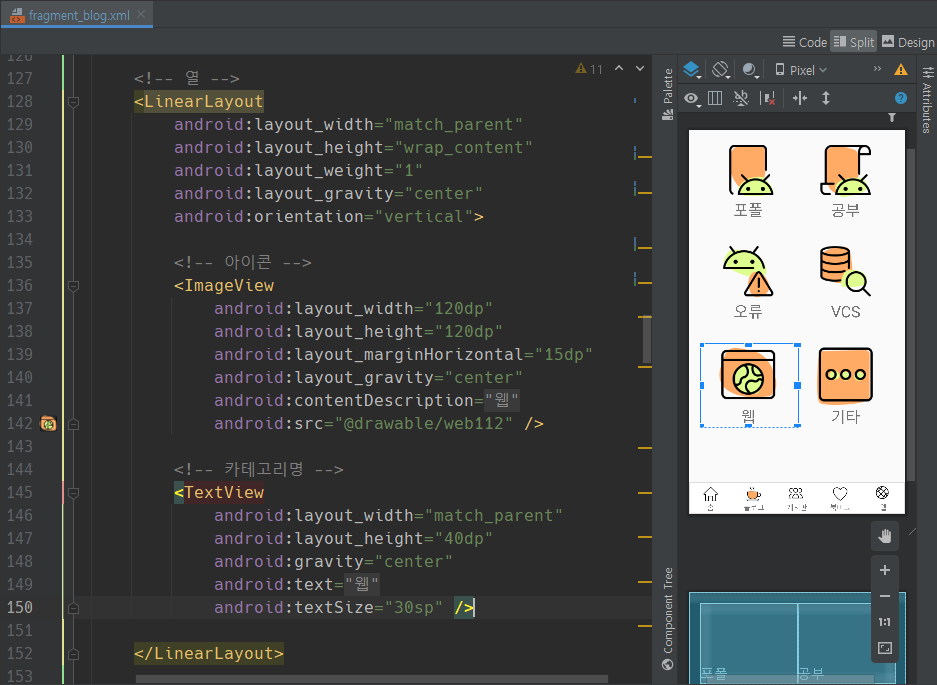Click the editor vertical scrollbar thumb
Viewport: 937px width, 685px height.
point(647,340)
